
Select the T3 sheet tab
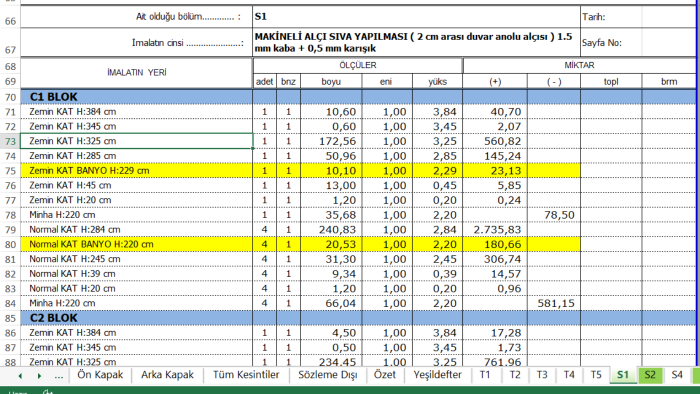(542, 375)
